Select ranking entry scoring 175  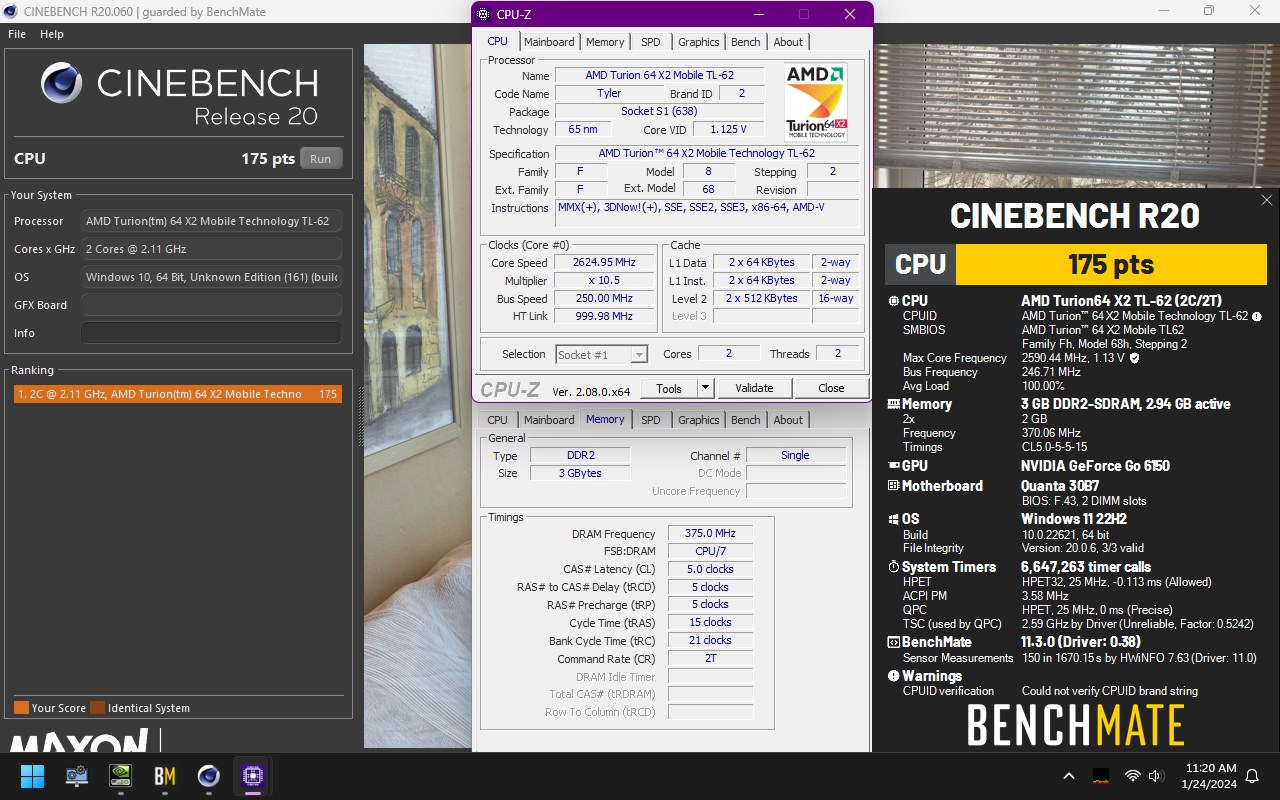tap(177, 394)
